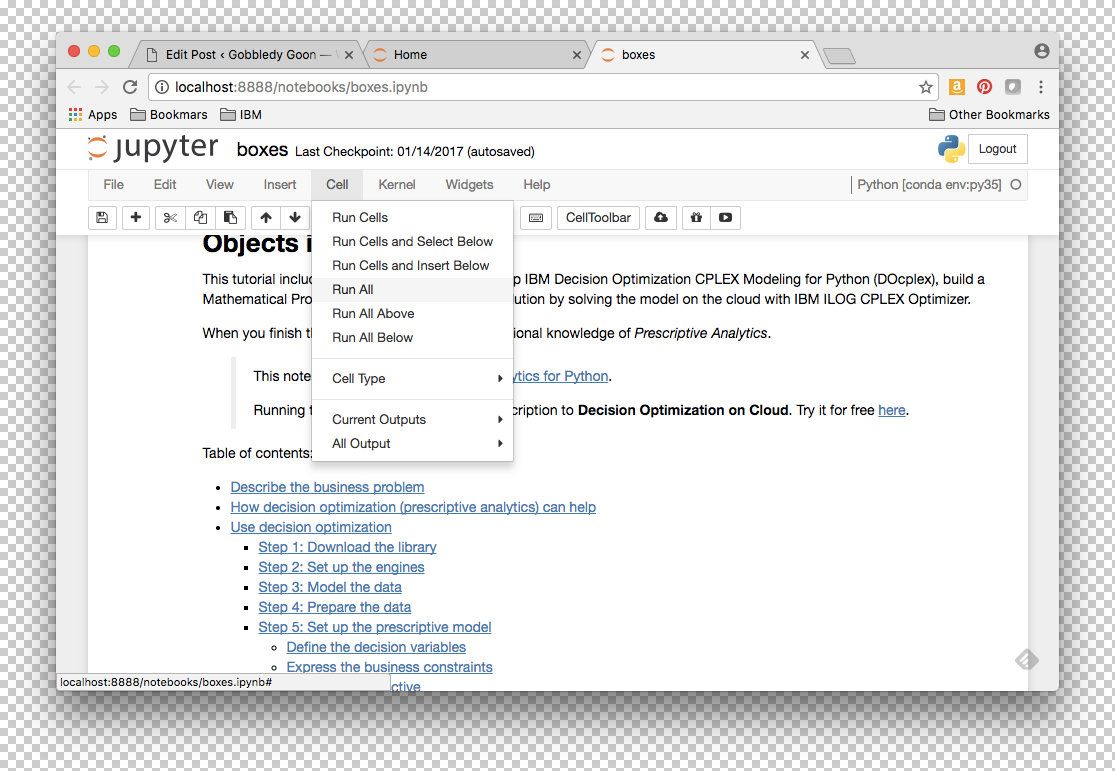Click the Logout button
1115x771 pixels.
(x=997, y=149)
